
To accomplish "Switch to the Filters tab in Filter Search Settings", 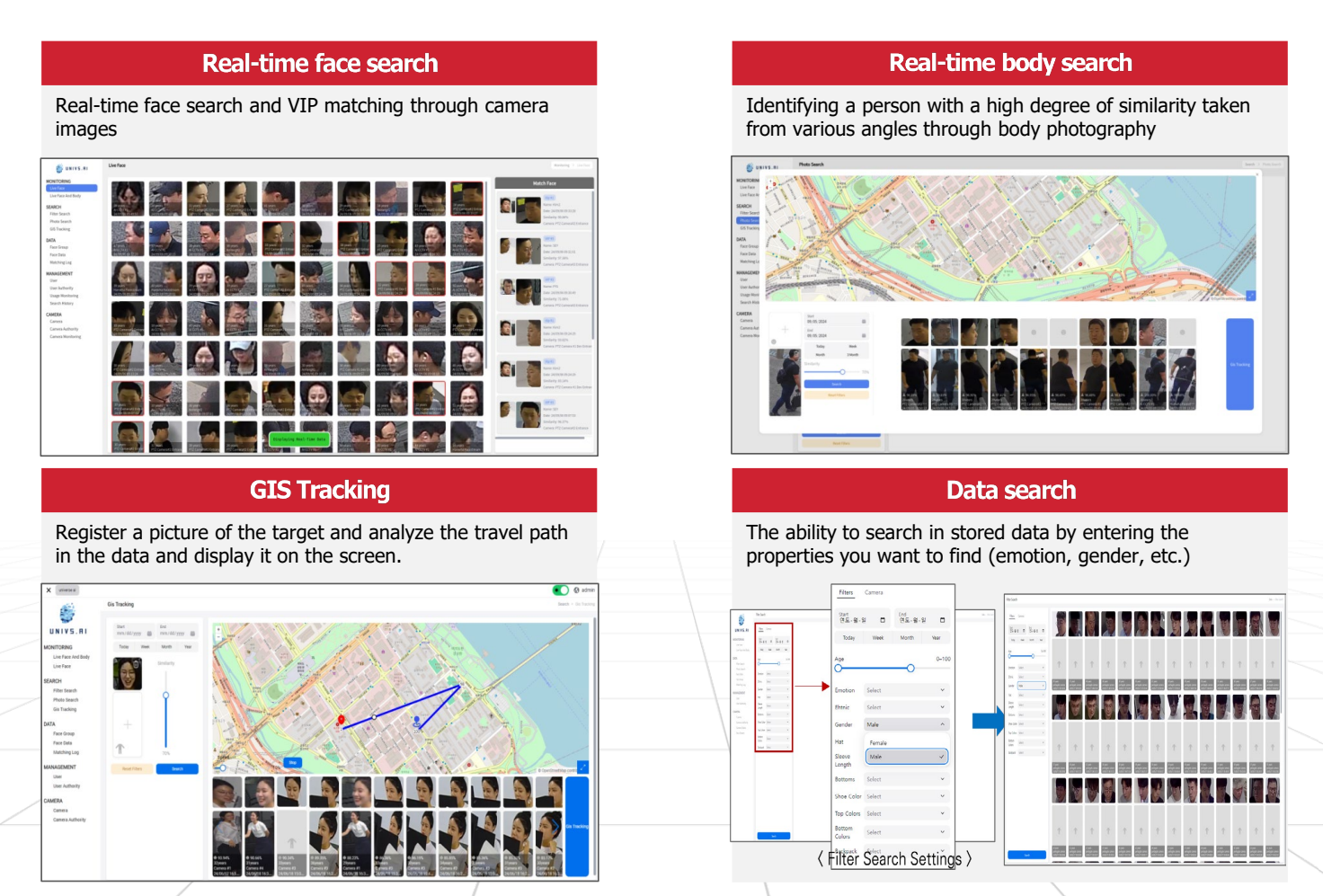I will click(846, 592).
